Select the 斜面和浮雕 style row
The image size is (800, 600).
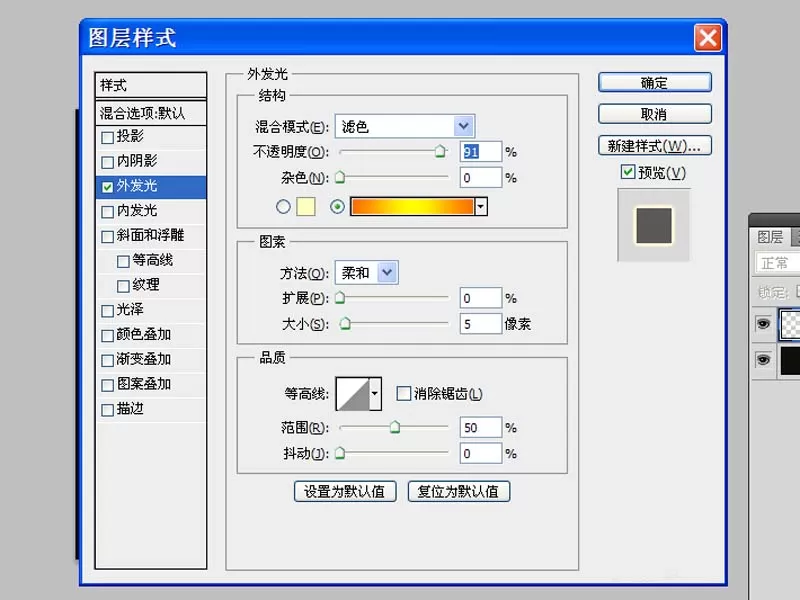[151, 236]
